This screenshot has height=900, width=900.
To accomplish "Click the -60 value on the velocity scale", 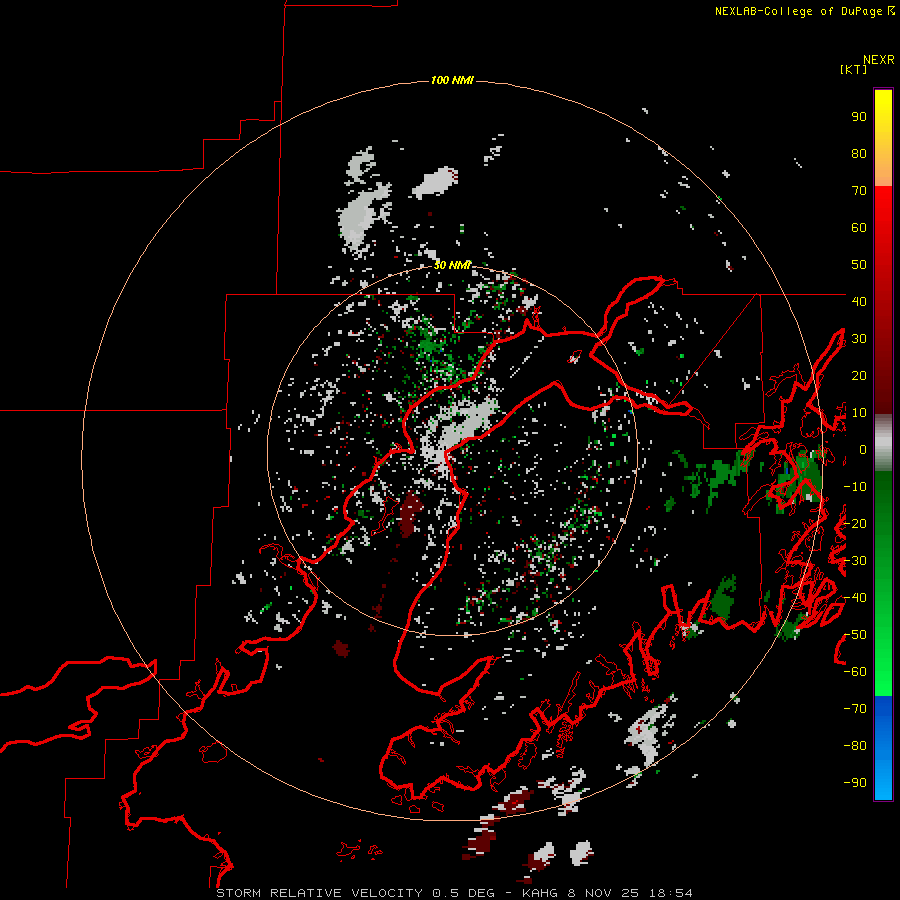I will pos(855,672).
